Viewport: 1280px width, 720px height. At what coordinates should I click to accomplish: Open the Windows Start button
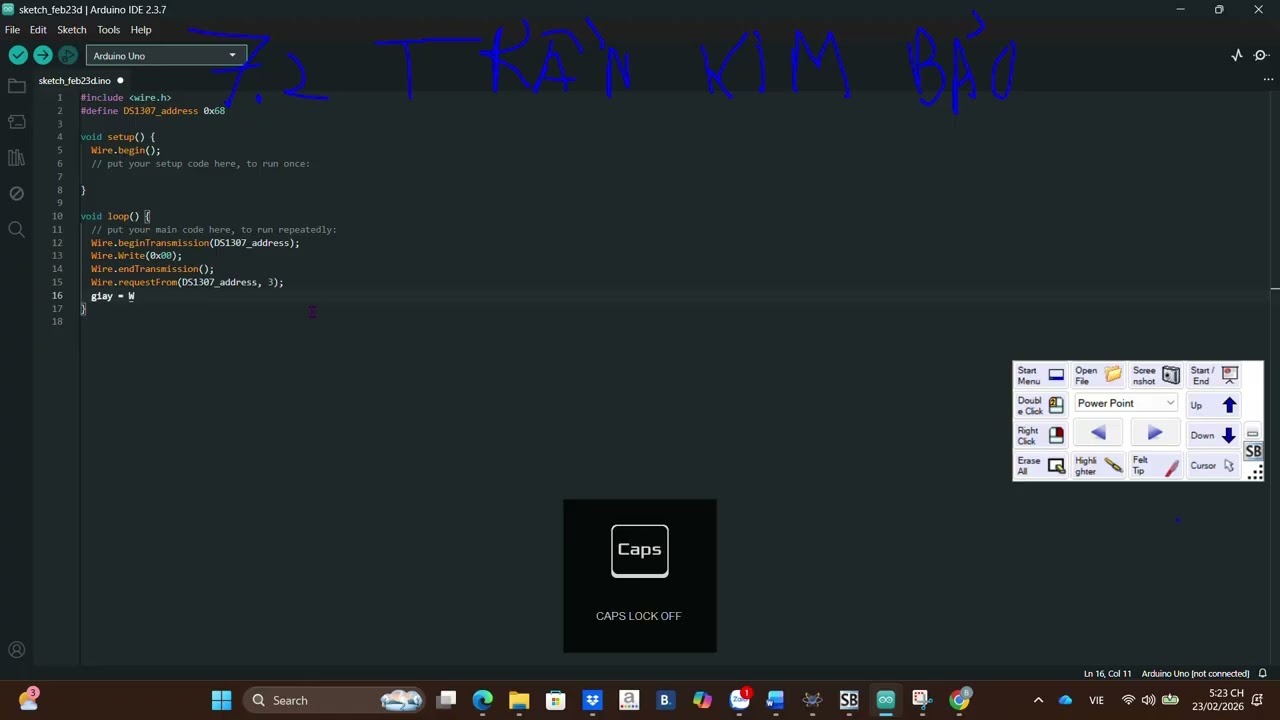(222, 700)
